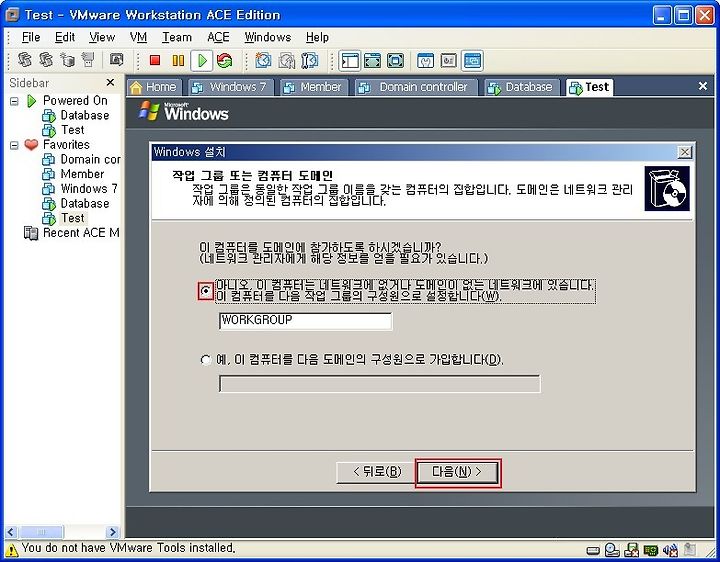Close the Sidebar with its X
The image size is (720, 562).
coord(110,83)
